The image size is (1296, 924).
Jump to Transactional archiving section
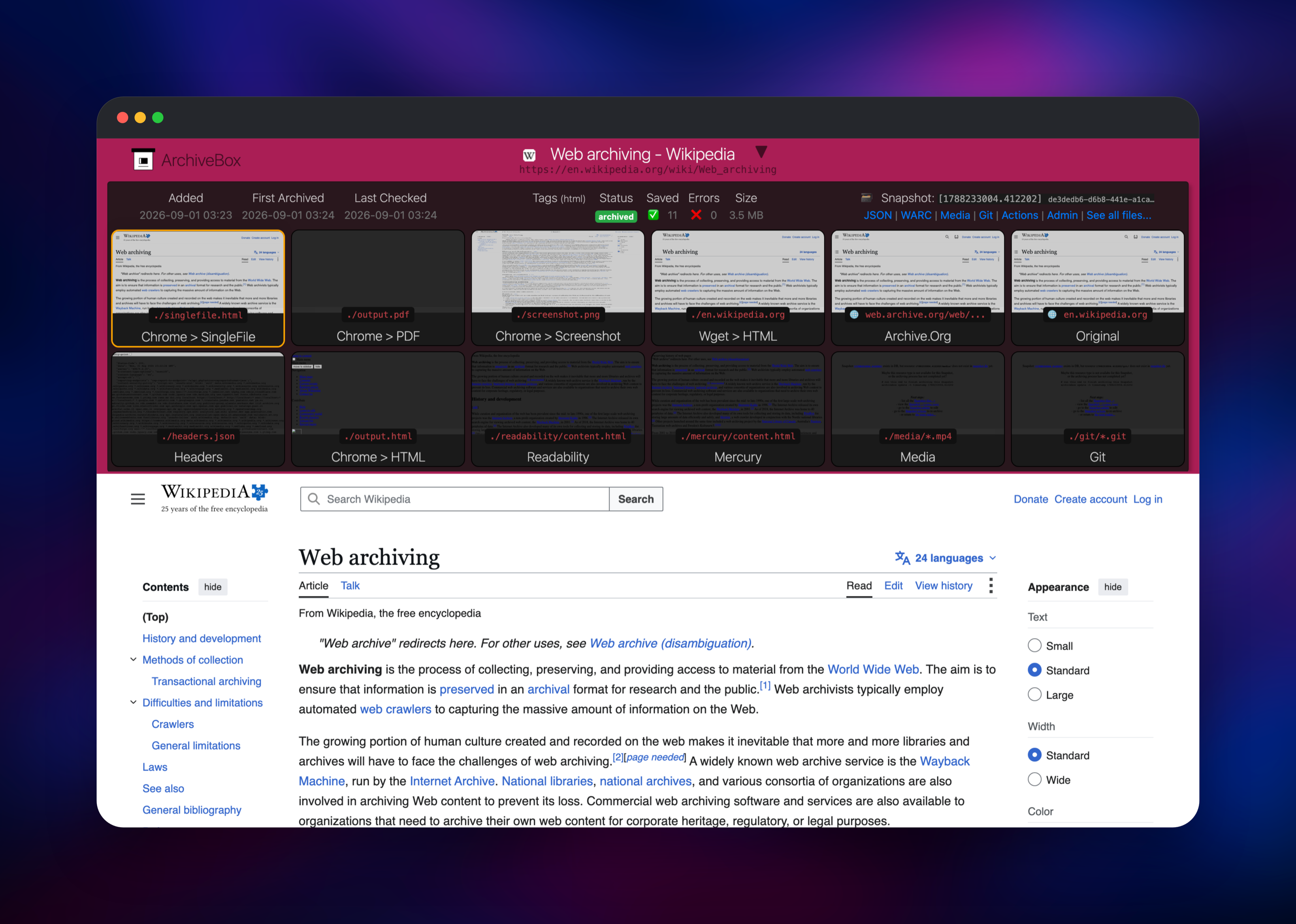tap(207, 681)
